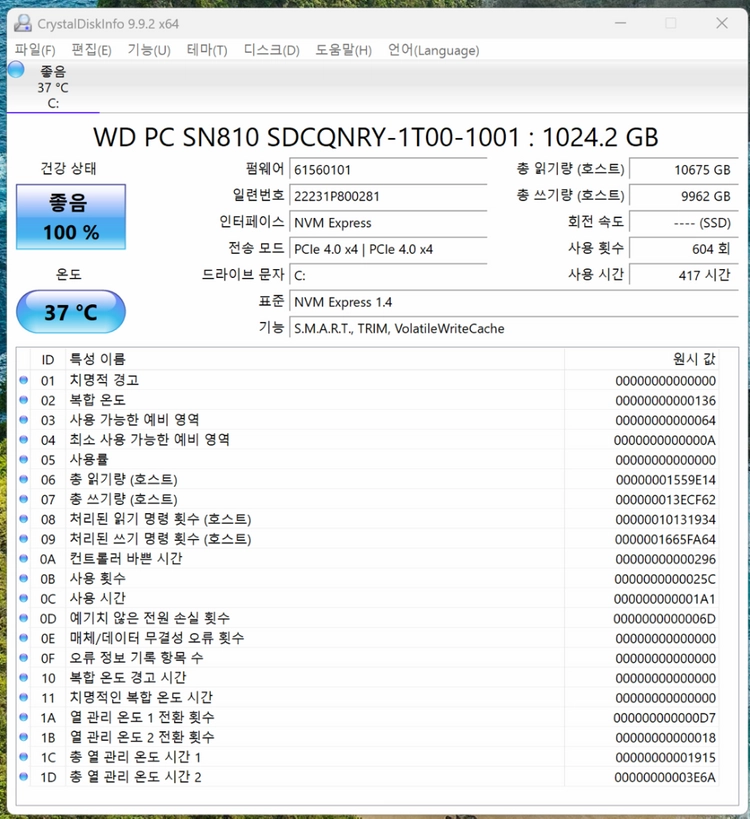Click raw value 00000000003E6A
Image resolution: width=750 pixels, height=819 pixels.
[665, 778]
